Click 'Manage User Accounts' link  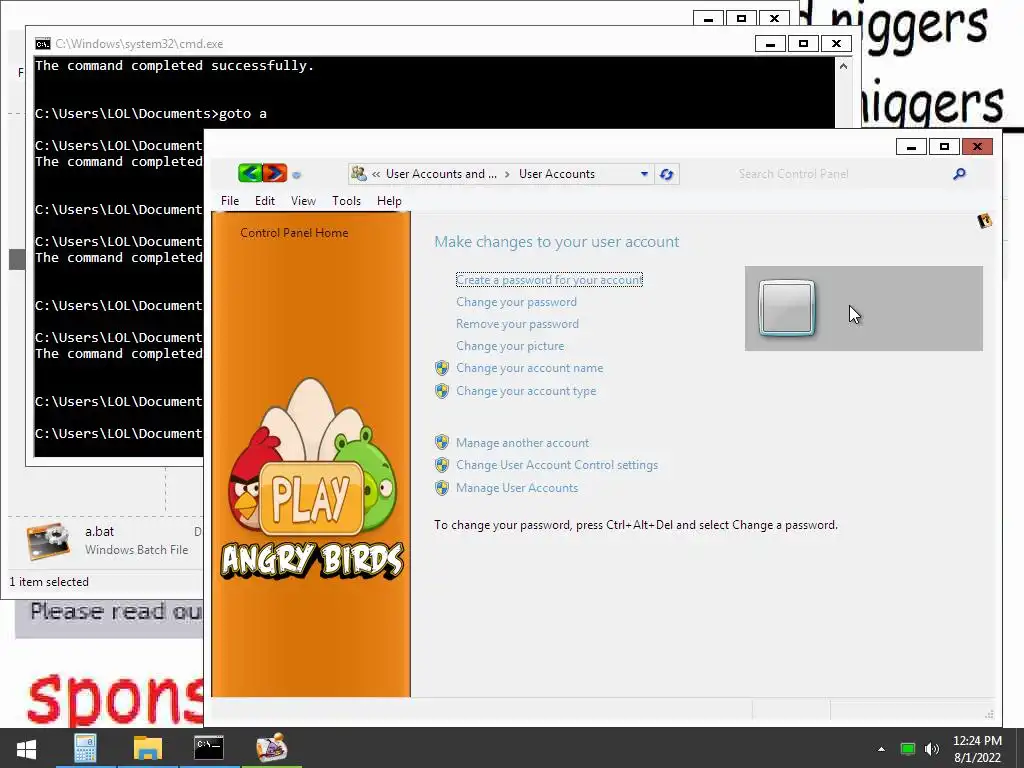point(517,488)
